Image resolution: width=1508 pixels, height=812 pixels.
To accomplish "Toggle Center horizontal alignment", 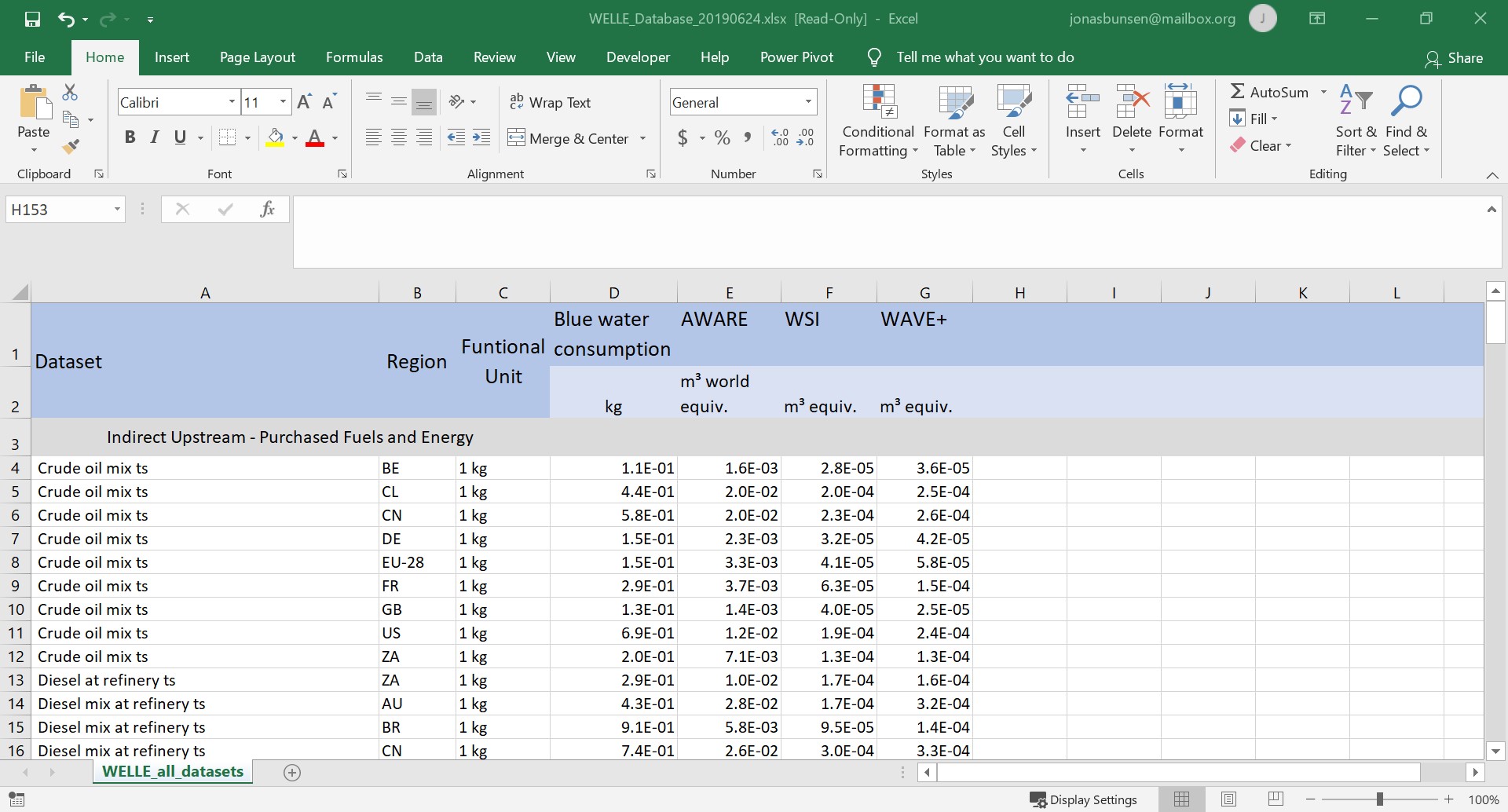I will [x=399, y=138].
